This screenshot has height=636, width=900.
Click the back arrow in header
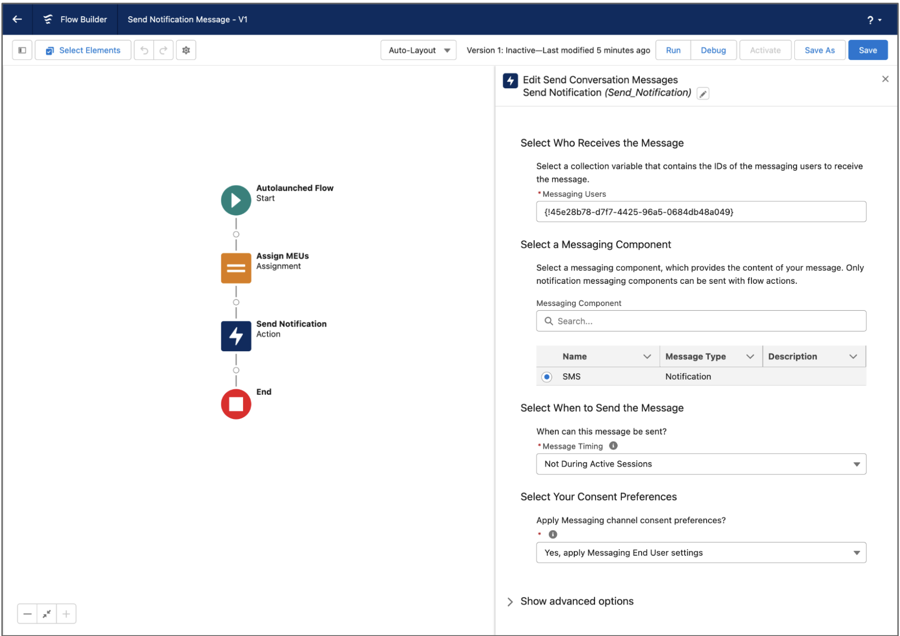[17, 19]
